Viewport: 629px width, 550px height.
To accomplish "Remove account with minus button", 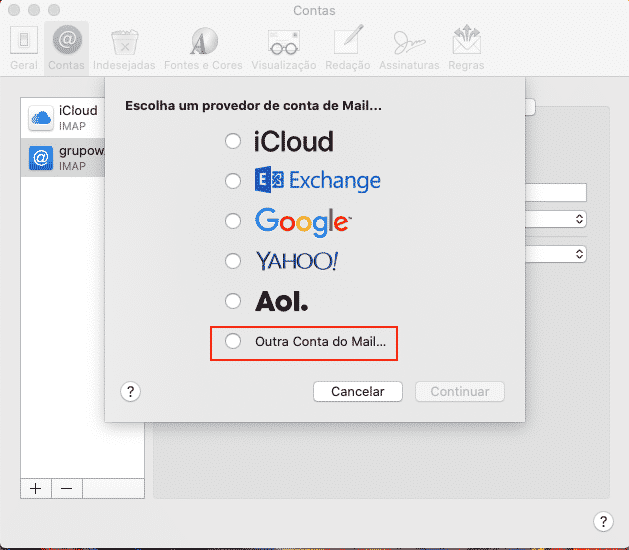I will 67,488.
